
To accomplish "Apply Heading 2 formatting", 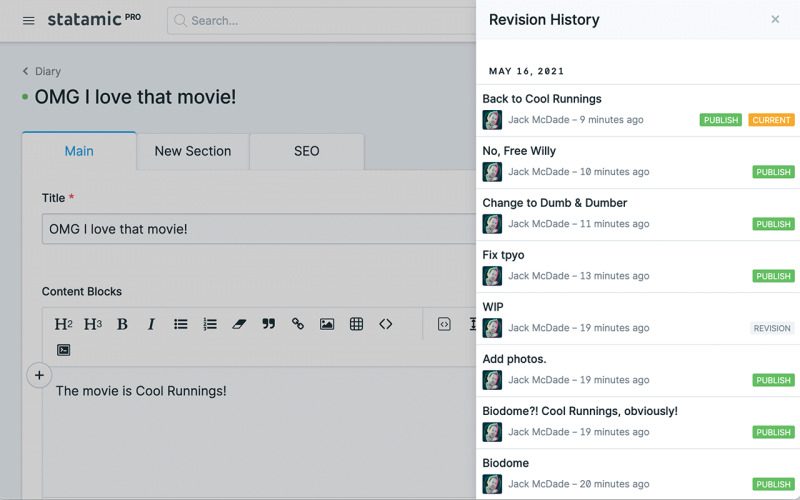I will (x=63, y=324).
